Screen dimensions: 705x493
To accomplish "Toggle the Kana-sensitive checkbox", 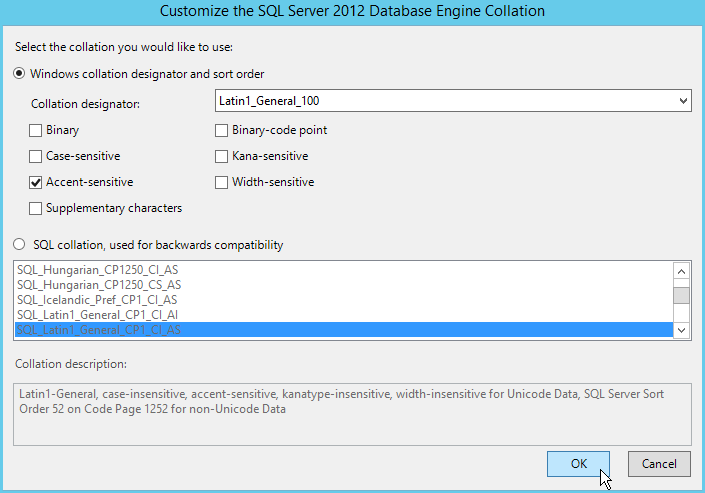I will [x=222, y=156].
